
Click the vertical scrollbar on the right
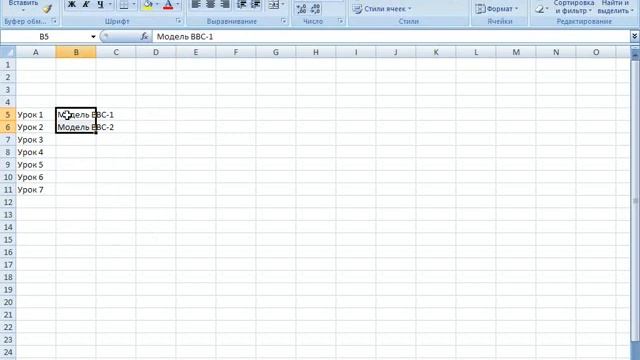(635, 200)
